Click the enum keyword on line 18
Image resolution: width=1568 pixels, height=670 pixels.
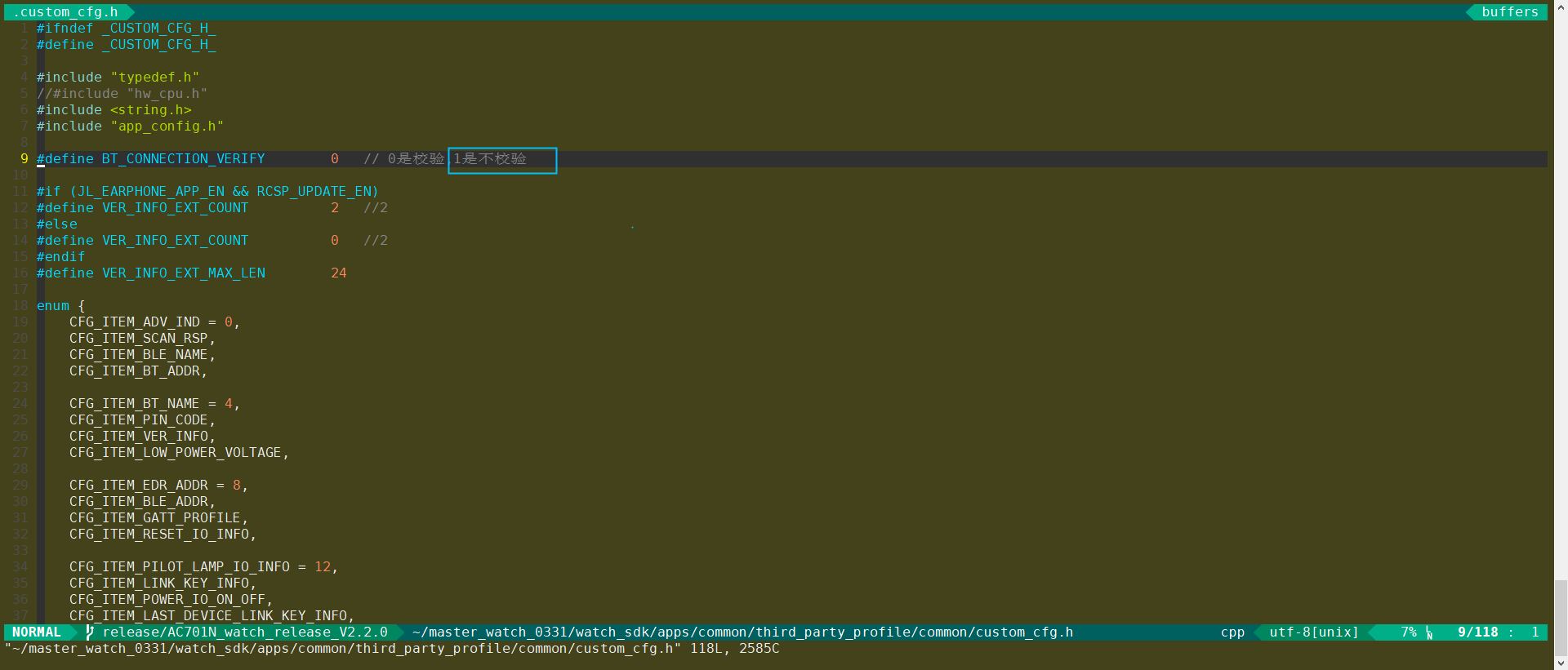point(53,306)
